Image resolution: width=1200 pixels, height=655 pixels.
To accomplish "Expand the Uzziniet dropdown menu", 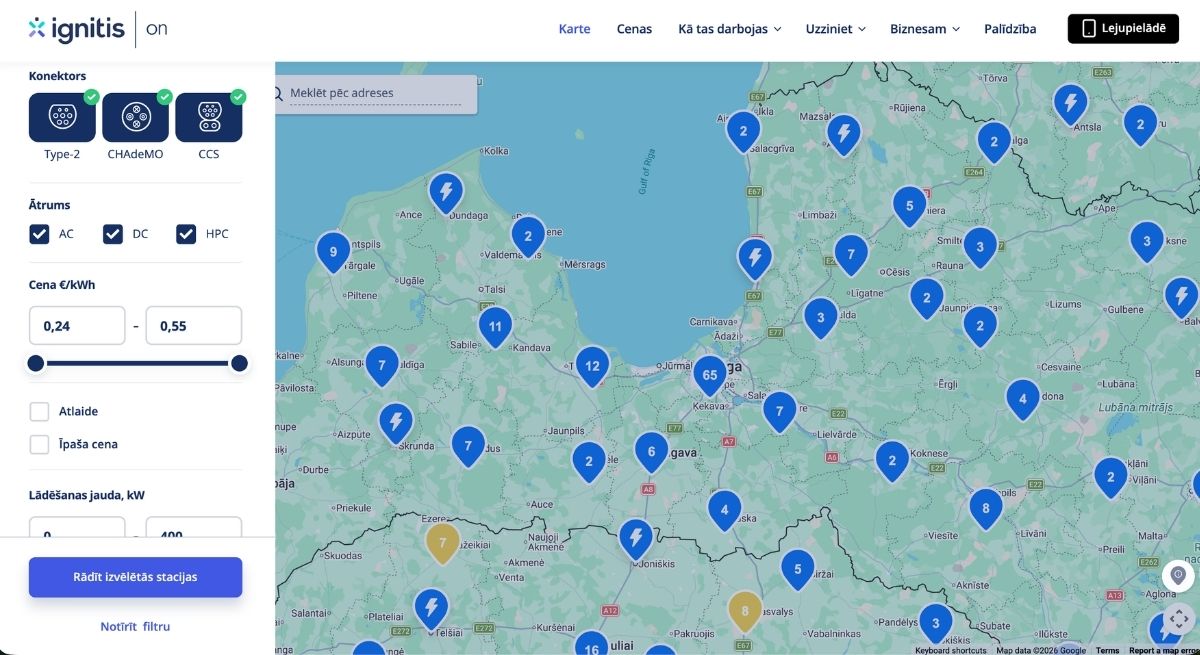I will 836,29.
